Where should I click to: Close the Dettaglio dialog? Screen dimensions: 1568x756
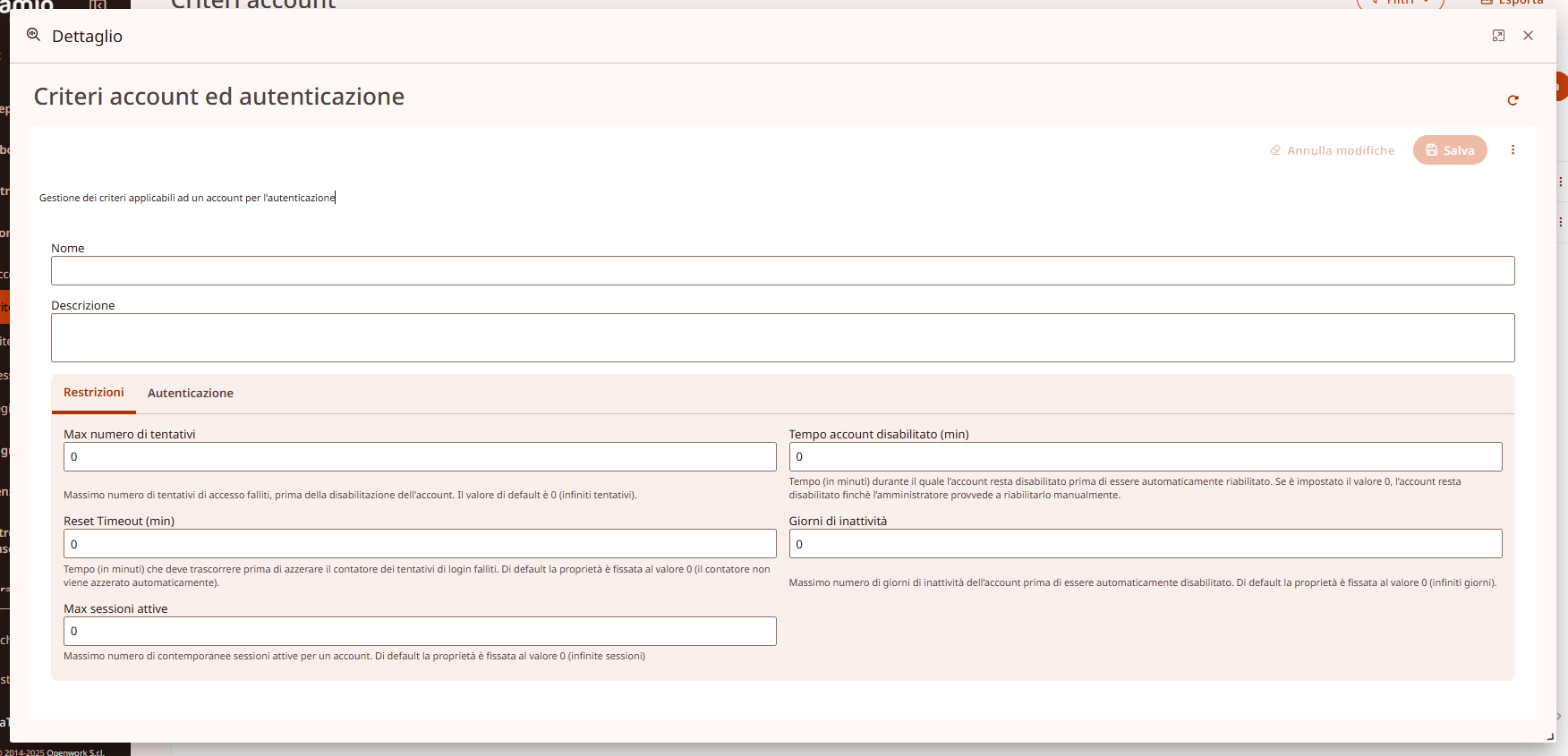click(1529, 36)
